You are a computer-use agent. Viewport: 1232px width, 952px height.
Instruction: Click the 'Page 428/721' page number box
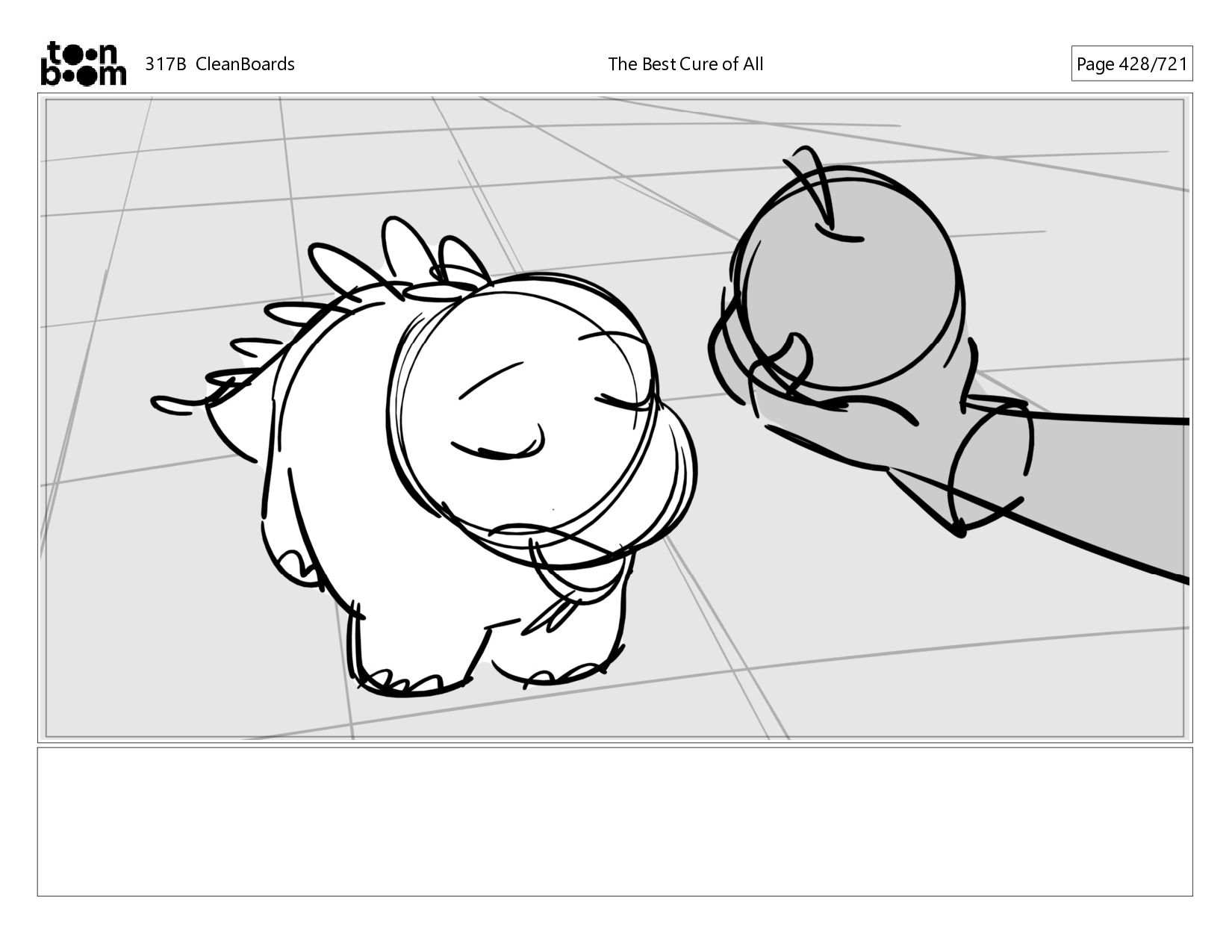pos(1131,63)
